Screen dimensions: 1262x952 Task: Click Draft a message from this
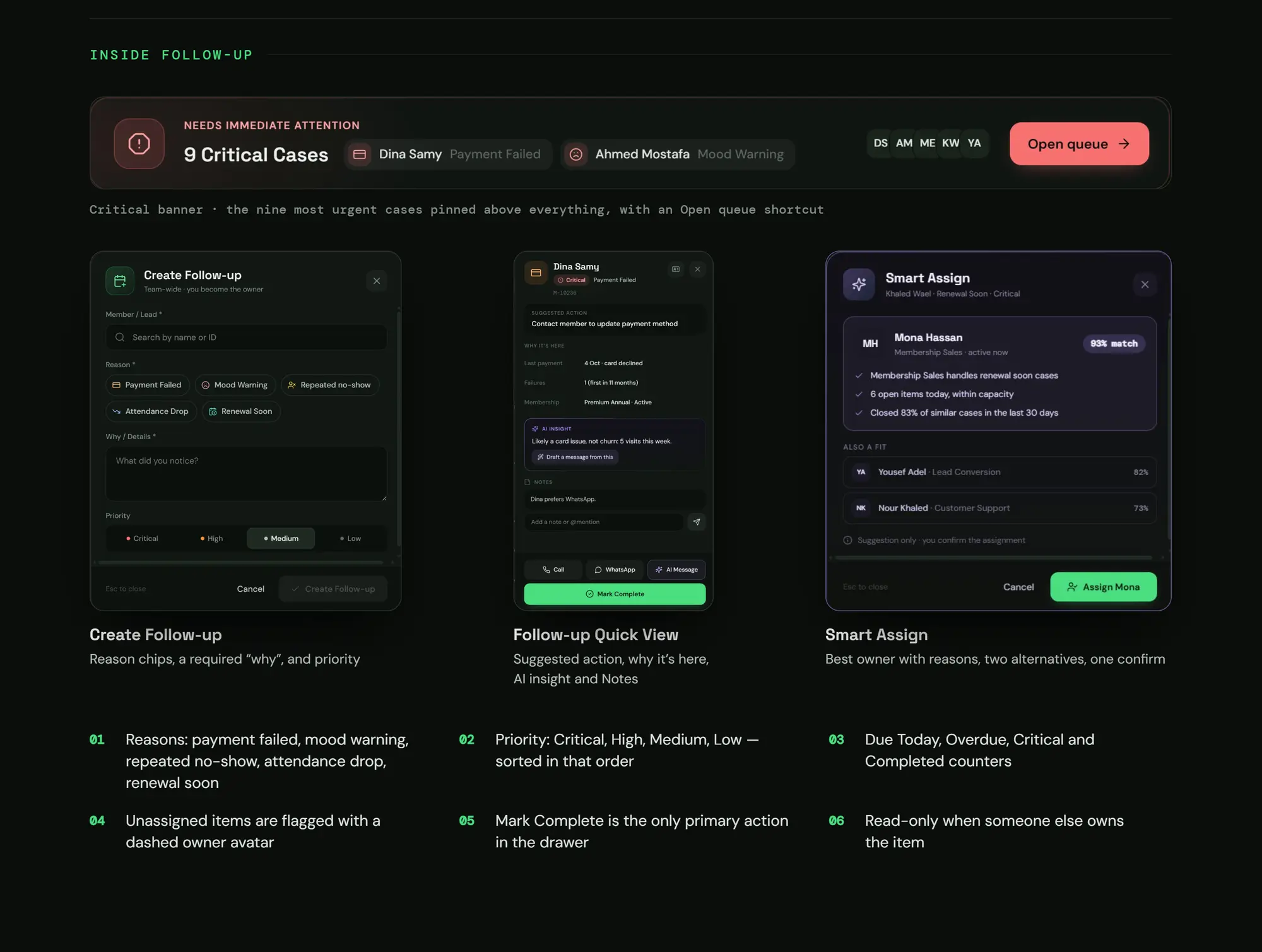(x=575, y=457)
